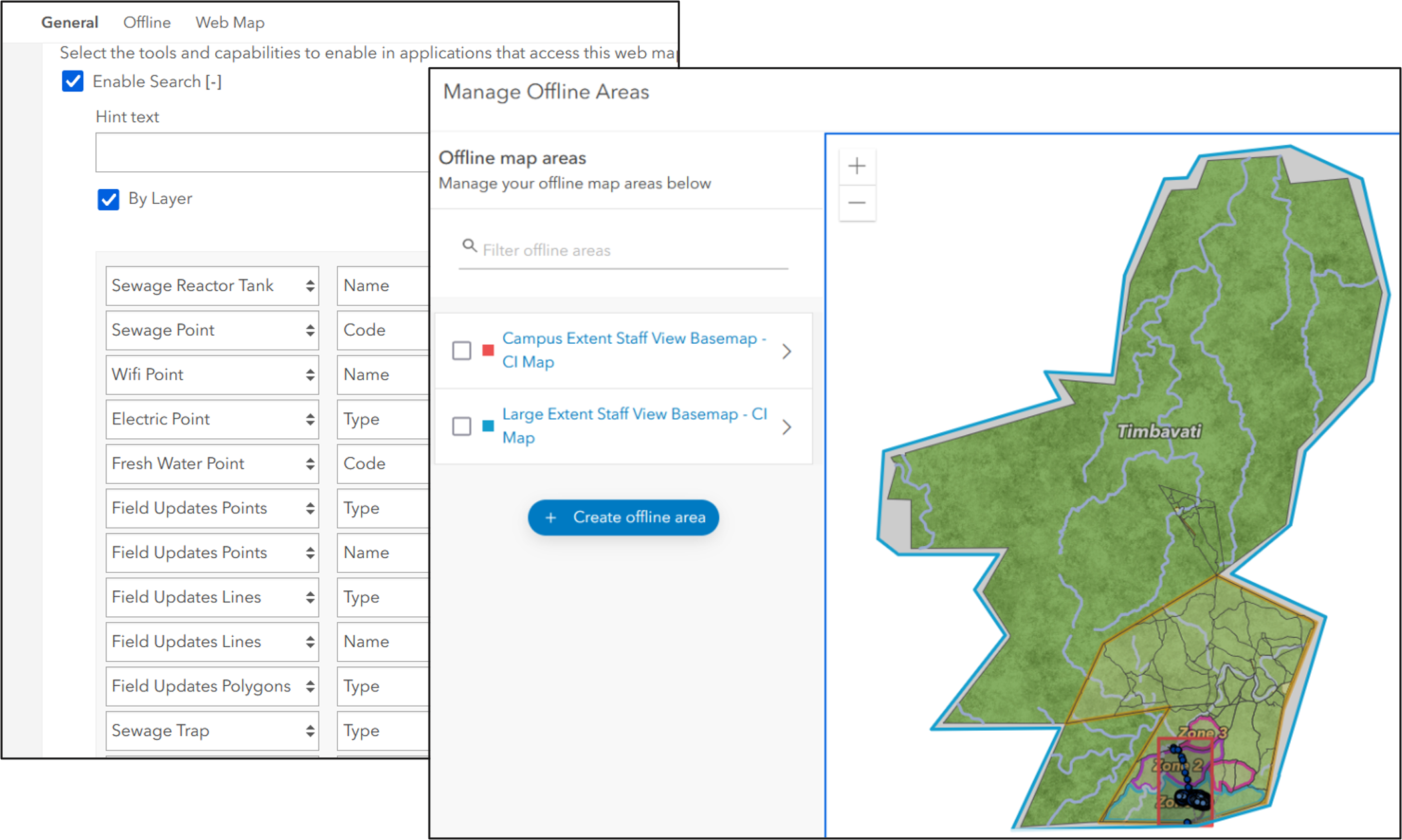
Task: Switch to the Web Map tab
Action: coord(230,23)
